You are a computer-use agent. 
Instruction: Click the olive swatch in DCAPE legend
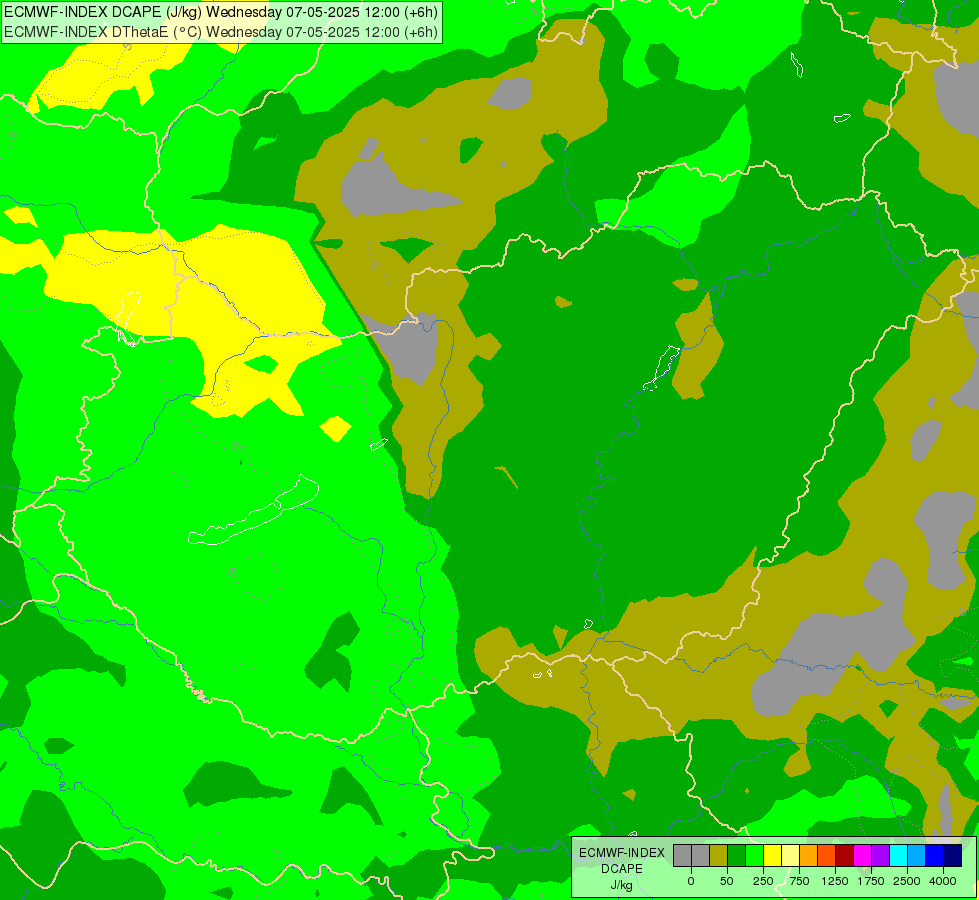[719, 856]
